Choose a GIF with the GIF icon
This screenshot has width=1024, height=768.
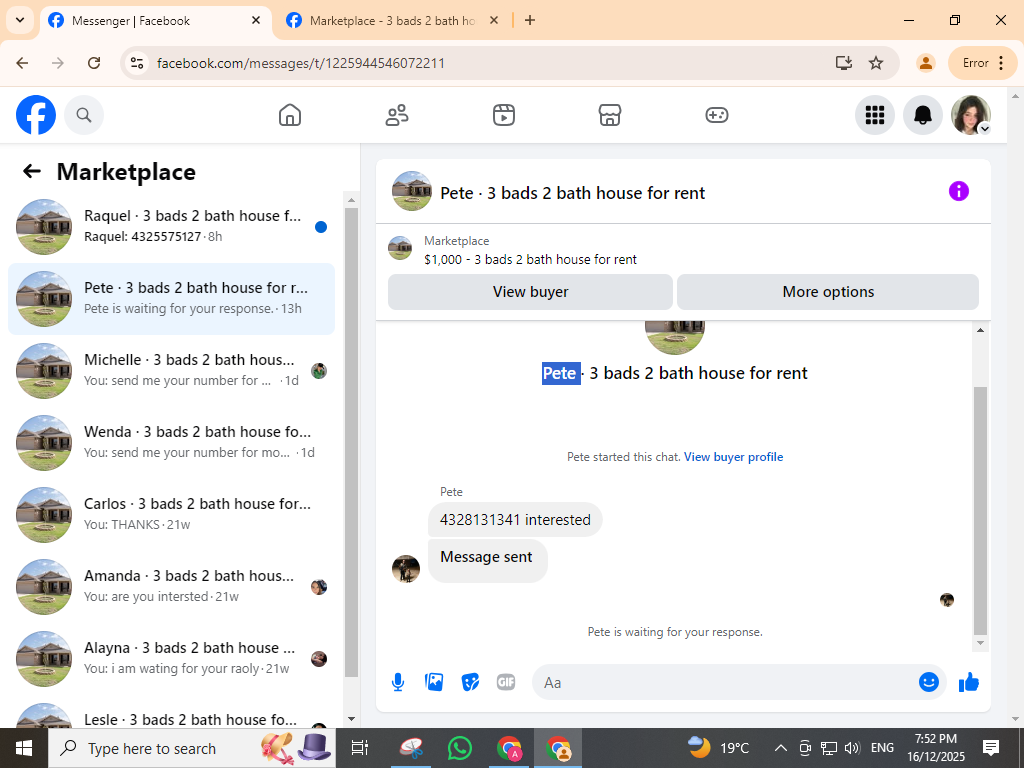coord(506,682)
